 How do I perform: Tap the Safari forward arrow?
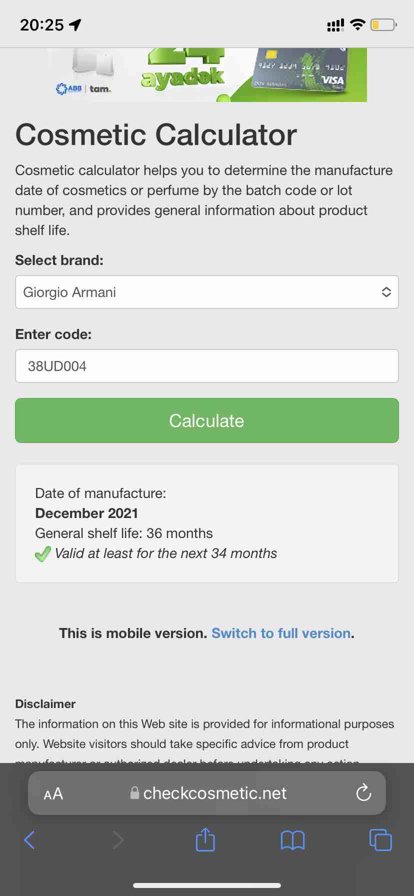click(x=118, y=840)
